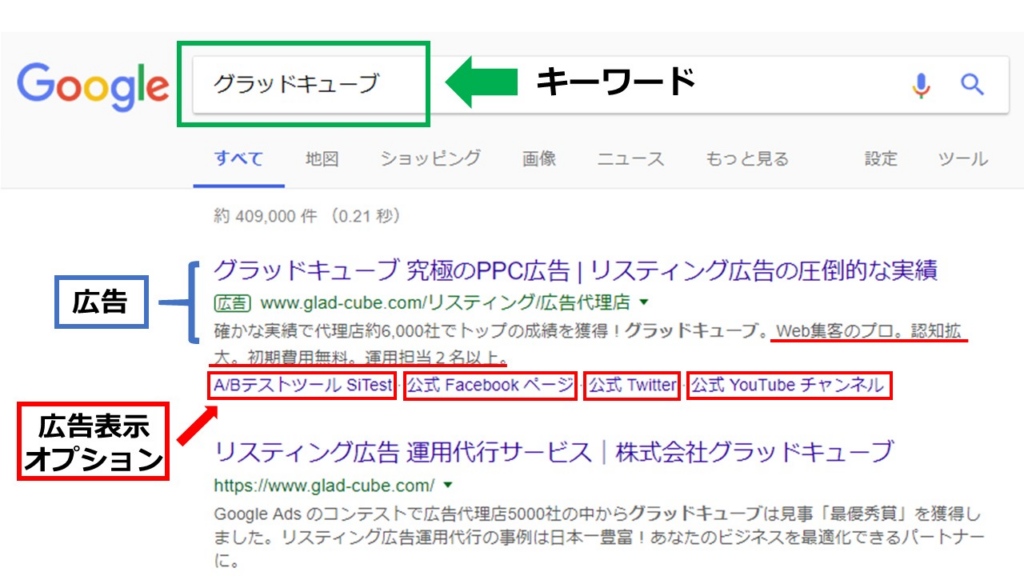
Task: Open 設定 settings menu
Action: pos(880,159)
